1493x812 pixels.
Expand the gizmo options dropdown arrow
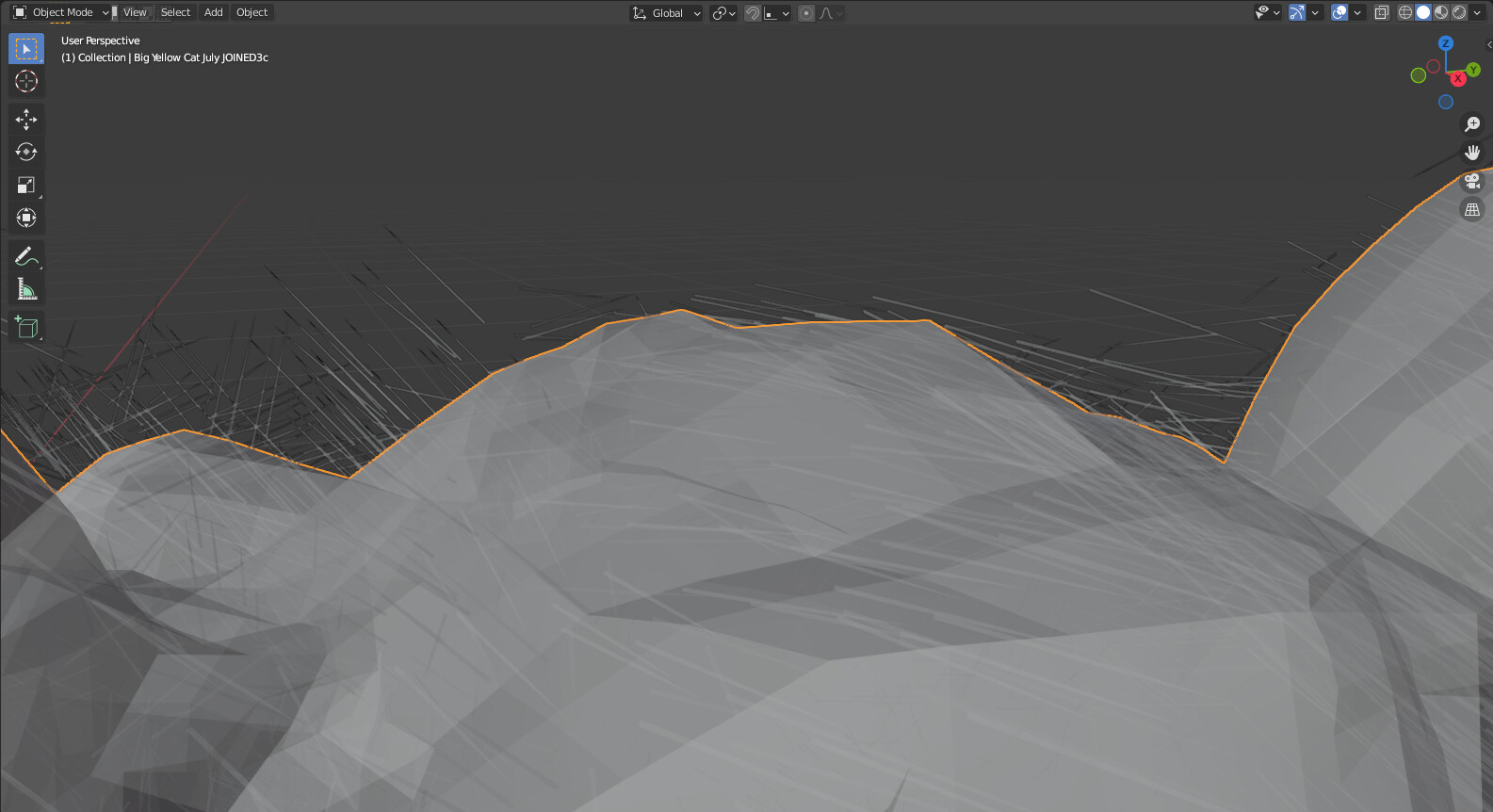tap(1315, 12)
